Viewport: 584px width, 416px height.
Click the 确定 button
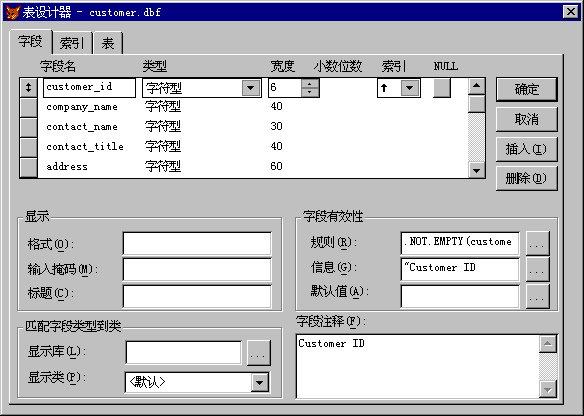coord(527,89)
